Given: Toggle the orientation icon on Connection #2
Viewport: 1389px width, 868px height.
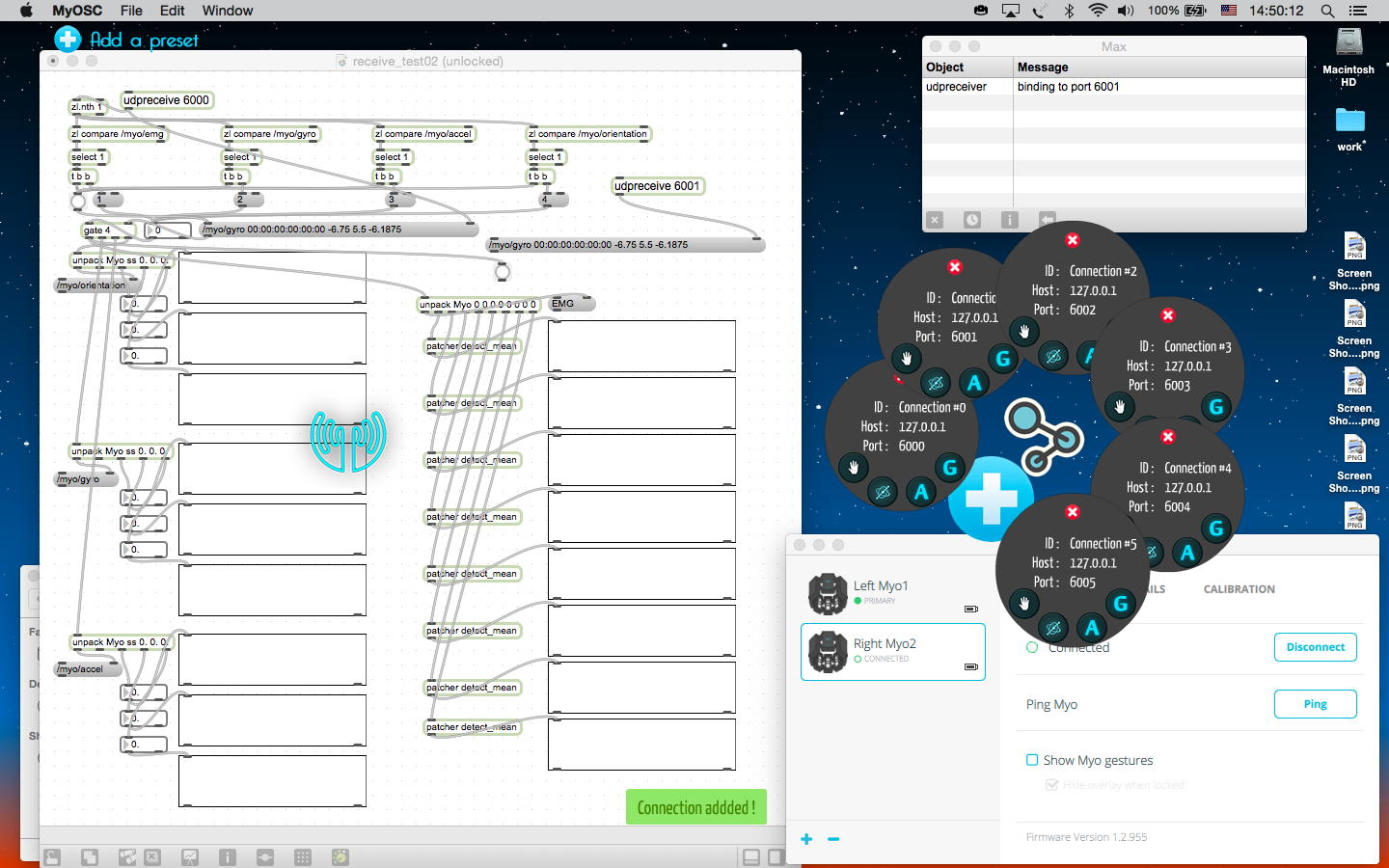Looking at the screenshot, I should click(1053, 357).
